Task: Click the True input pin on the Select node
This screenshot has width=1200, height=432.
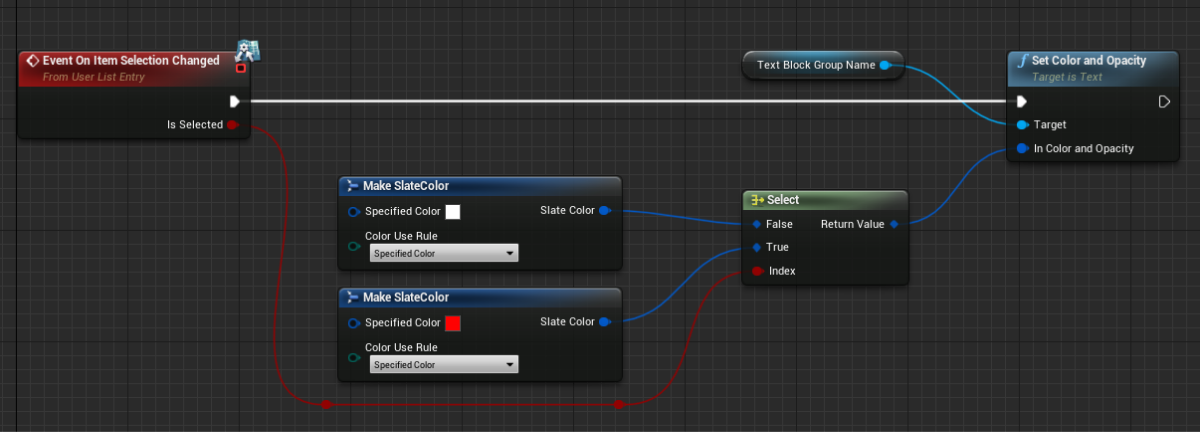Action: point(757,247)
